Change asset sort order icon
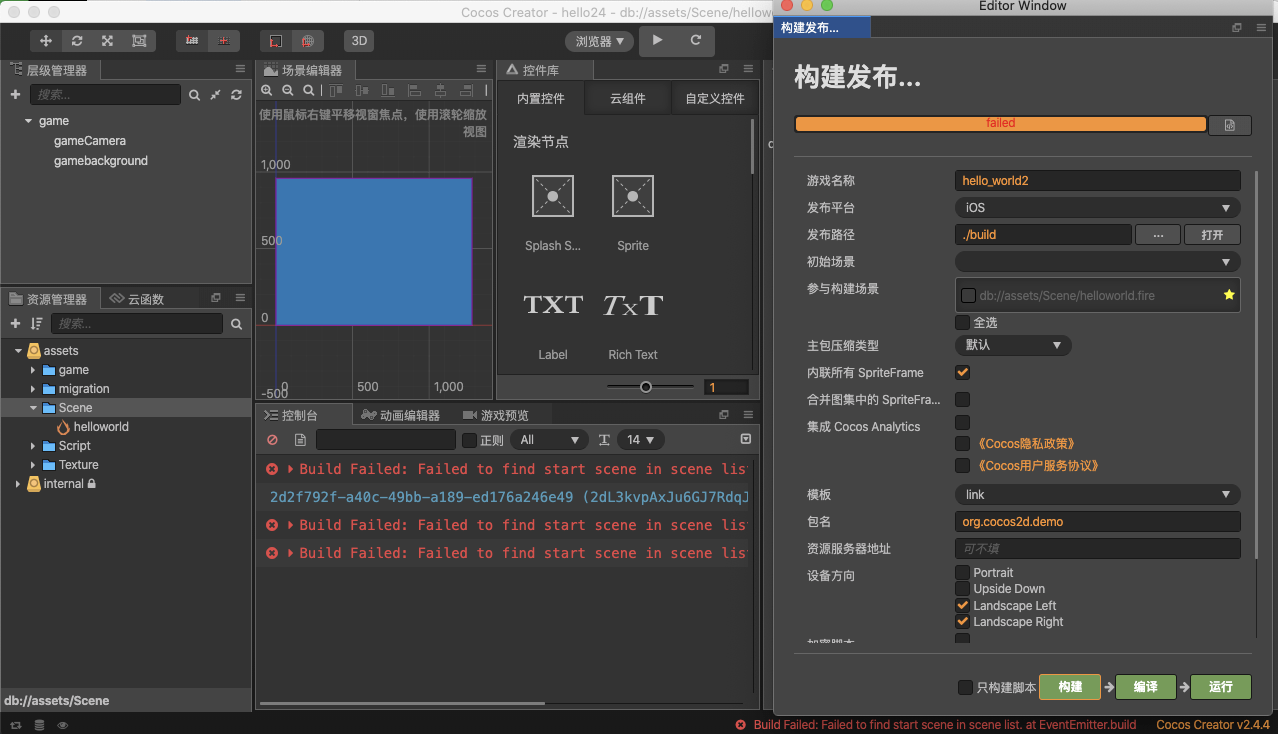 [37, 324]
